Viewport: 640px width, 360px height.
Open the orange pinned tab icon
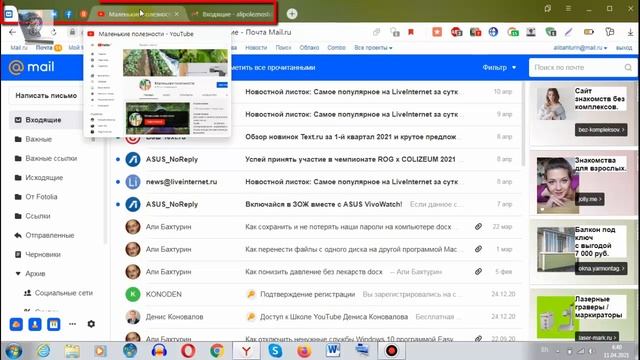pos(83,14)
